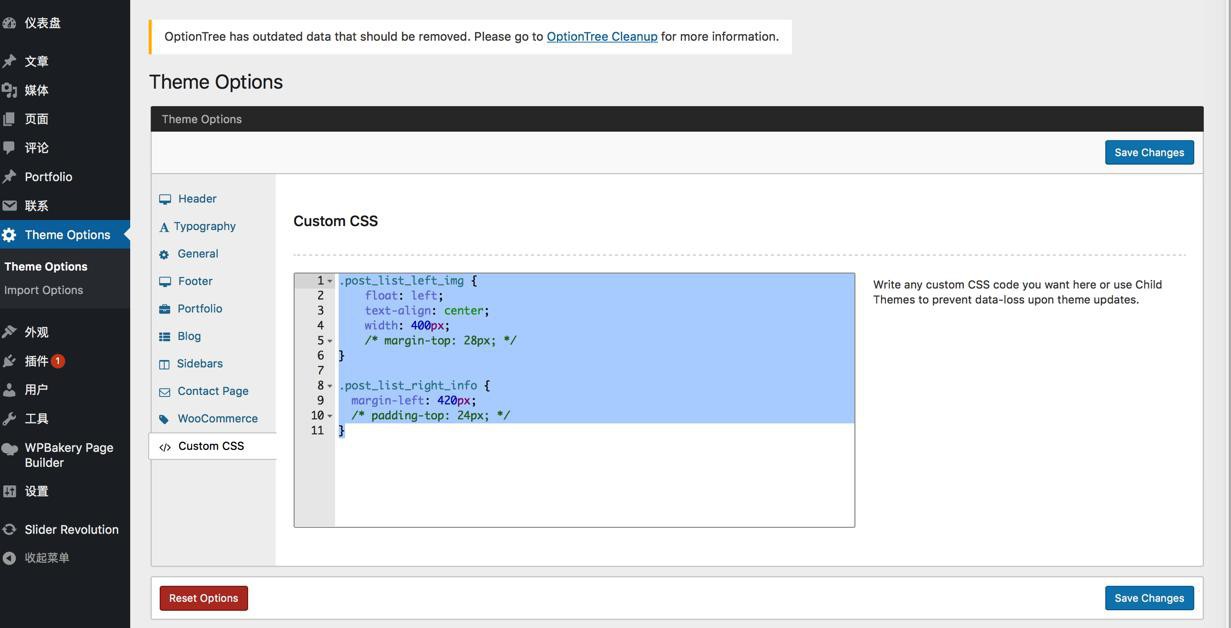Viewport: 1231px width, 628px height.
Task: Open the Footer options tab
Action: pos(195,281)
